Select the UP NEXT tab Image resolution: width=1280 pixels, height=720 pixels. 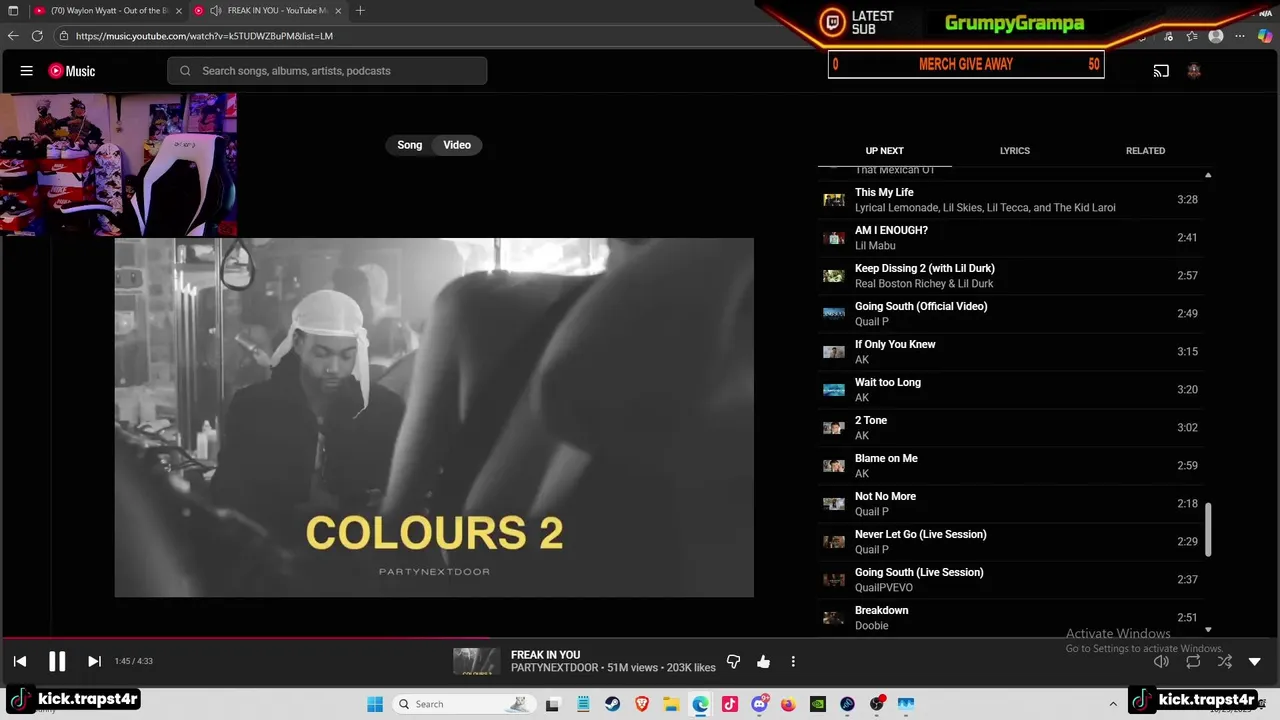(x=884, y=151)
